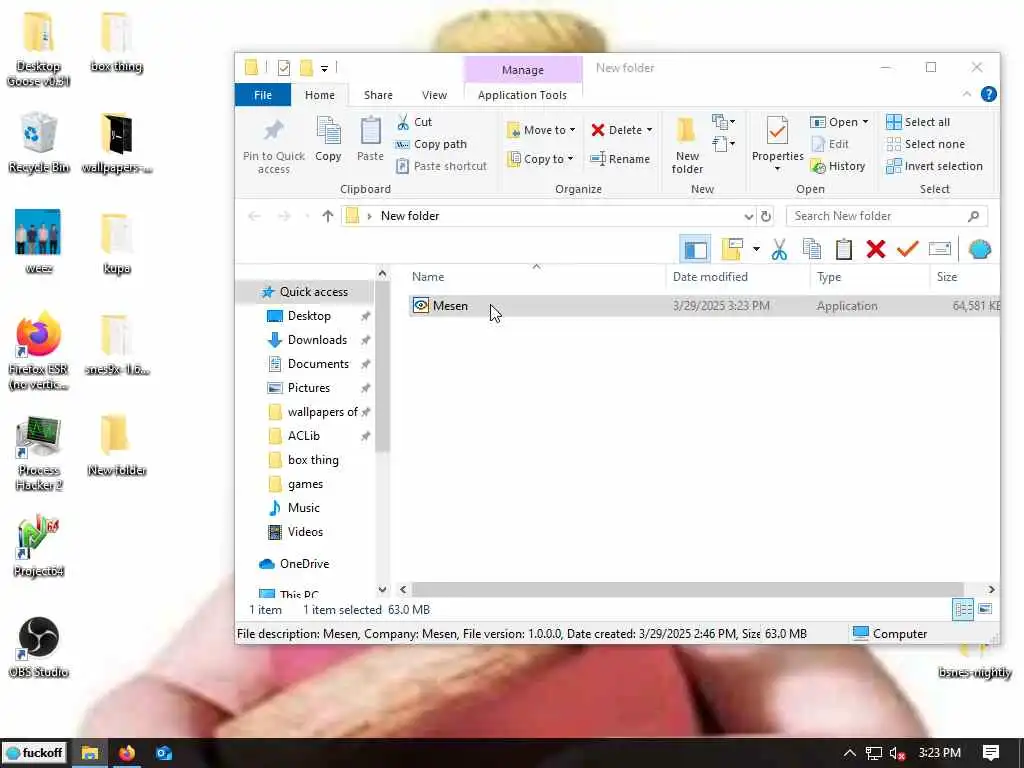Open the address bar history dropdown
The height and width of the screenshot is (768, 1024).
748,216
